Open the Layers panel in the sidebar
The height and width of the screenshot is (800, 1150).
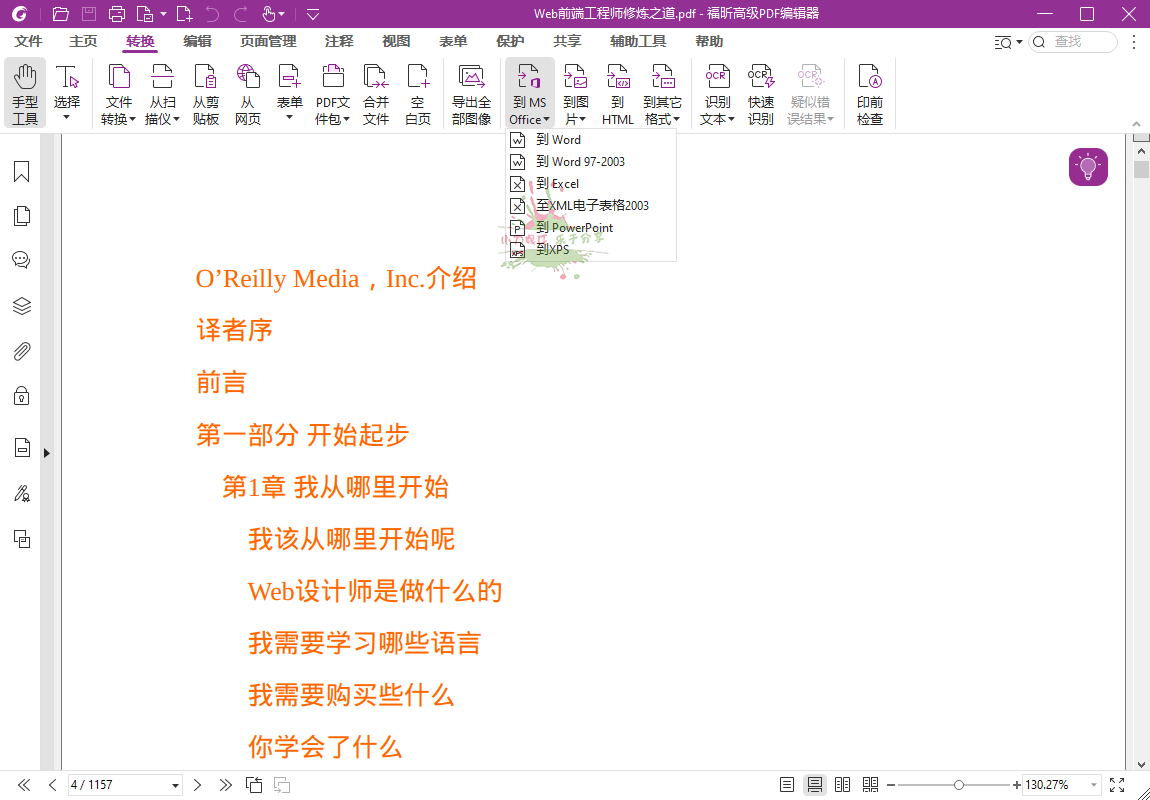tap(21, 306)
